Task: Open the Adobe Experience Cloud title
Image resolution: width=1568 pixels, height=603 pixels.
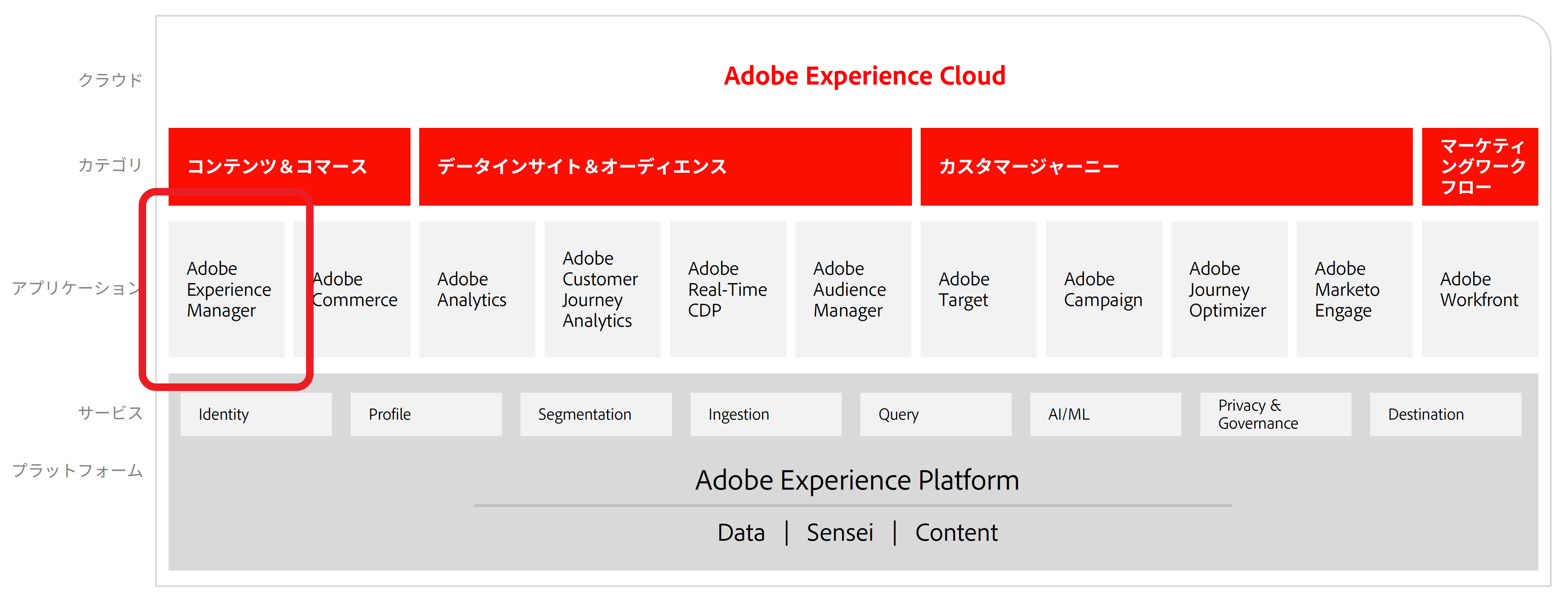Action: [x=864, y=76]
